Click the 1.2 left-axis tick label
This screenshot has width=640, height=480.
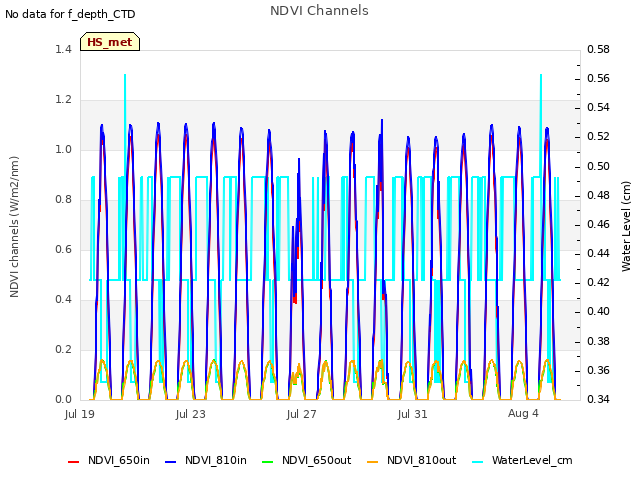click(x=63, y=99)
